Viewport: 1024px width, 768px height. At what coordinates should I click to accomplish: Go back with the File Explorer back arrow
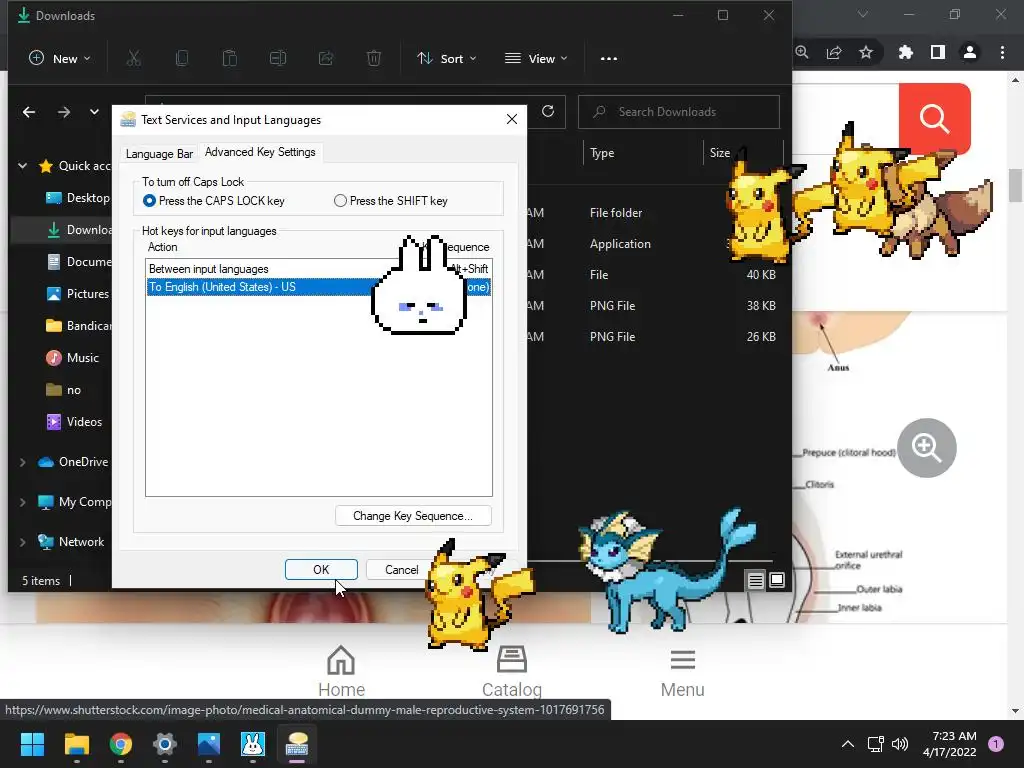pyautogui.click(x=29, y=112)
